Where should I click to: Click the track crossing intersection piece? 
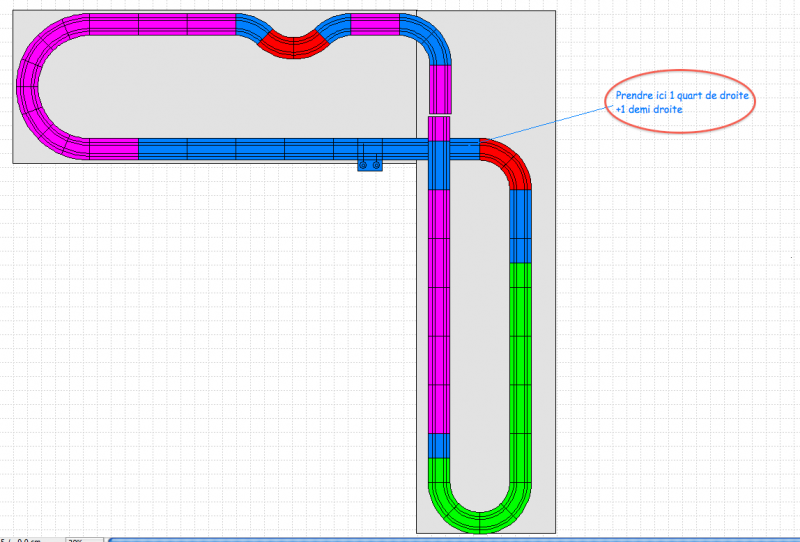click(440, 149)
